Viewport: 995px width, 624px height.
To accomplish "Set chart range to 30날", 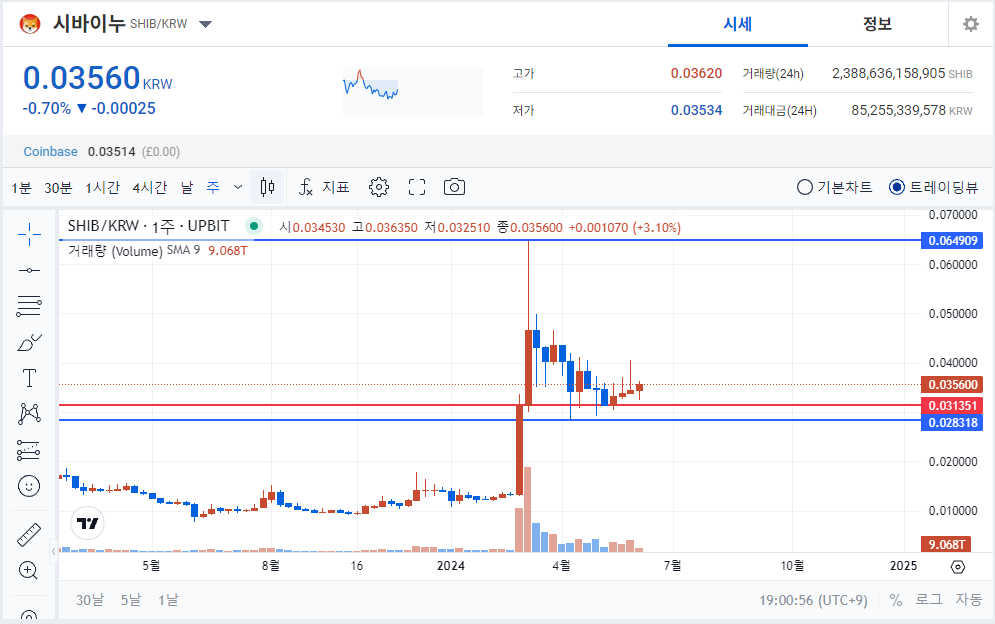I will coord(89,600).
